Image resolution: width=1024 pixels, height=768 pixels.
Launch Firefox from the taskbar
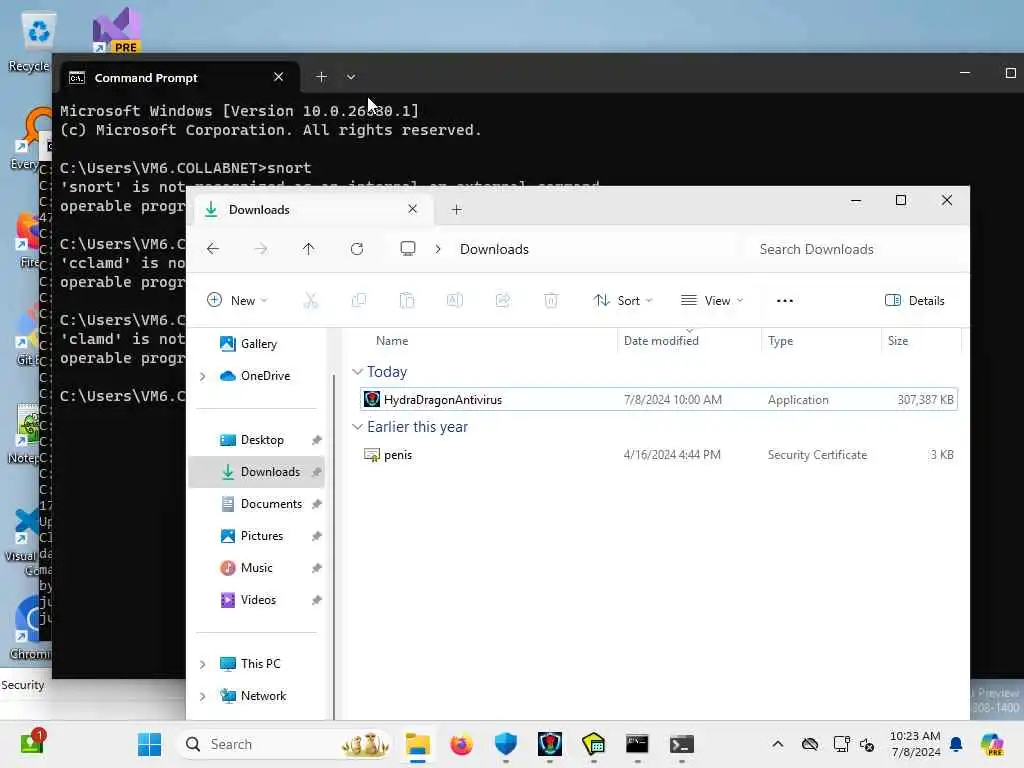coord(461,744)
